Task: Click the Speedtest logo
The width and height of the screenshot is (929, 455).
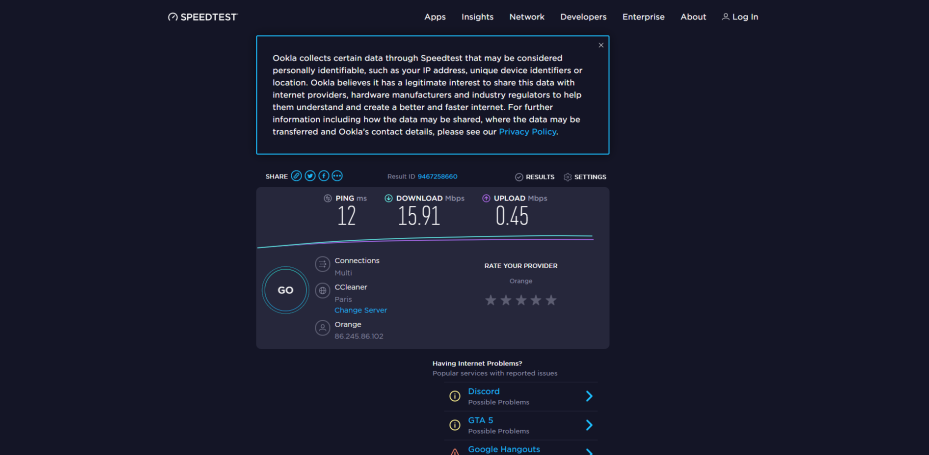Action: pos(203,17)
